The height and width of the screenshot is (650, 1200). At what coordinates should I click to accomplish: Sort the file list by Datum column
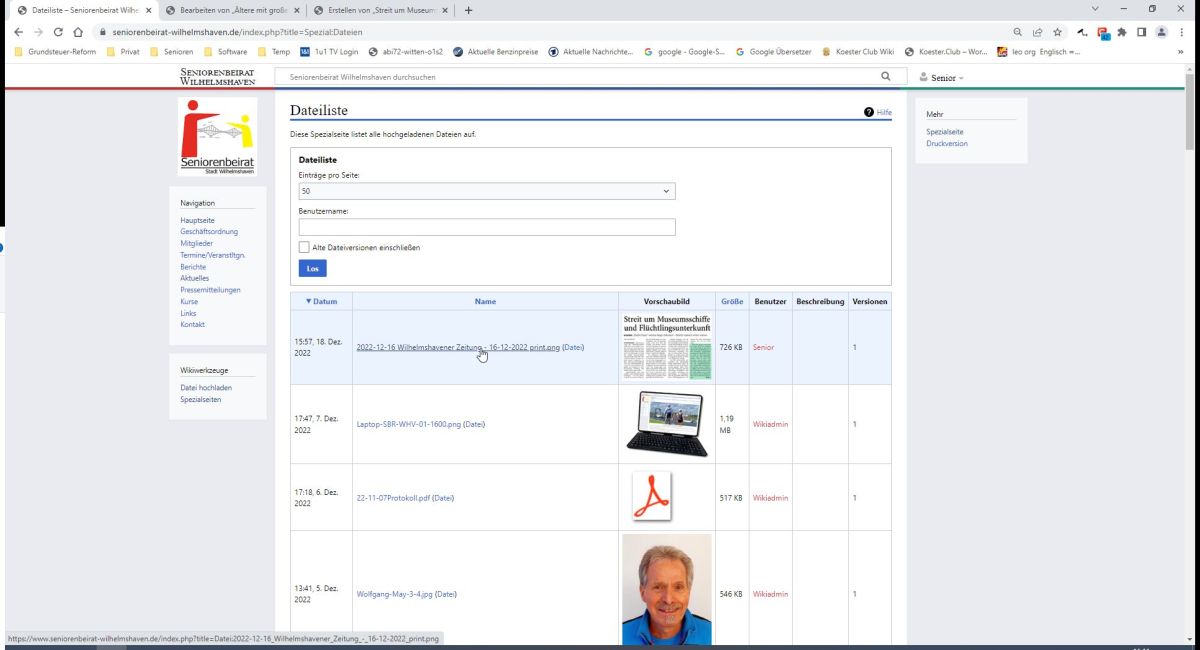[x=321, y=301]
